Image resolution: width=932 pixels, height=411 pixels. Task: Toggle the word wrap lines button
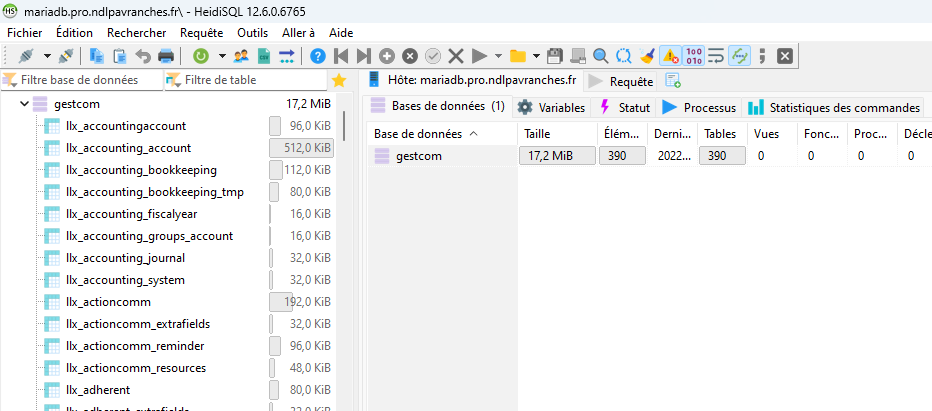click(x=716, y=56)
